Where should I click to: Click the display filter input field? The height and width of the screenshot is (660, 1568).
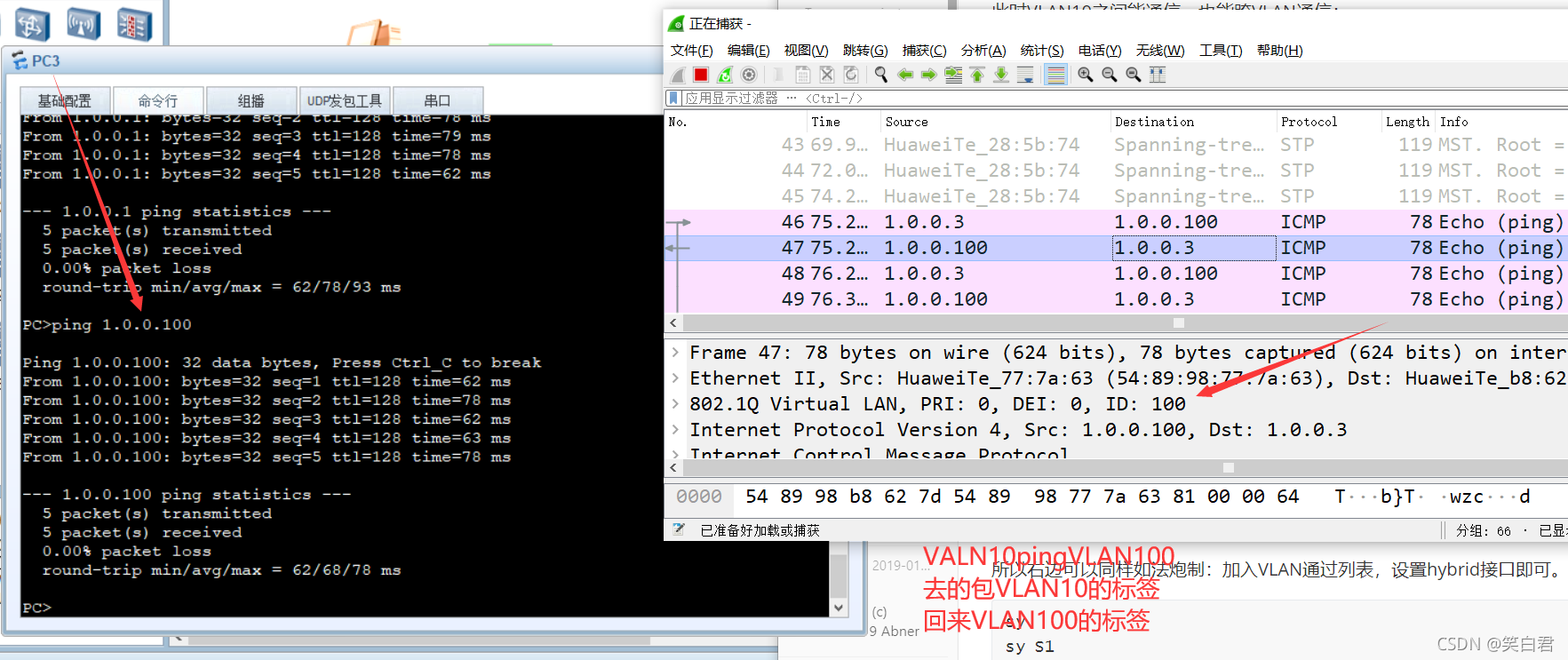point(1124,98)
